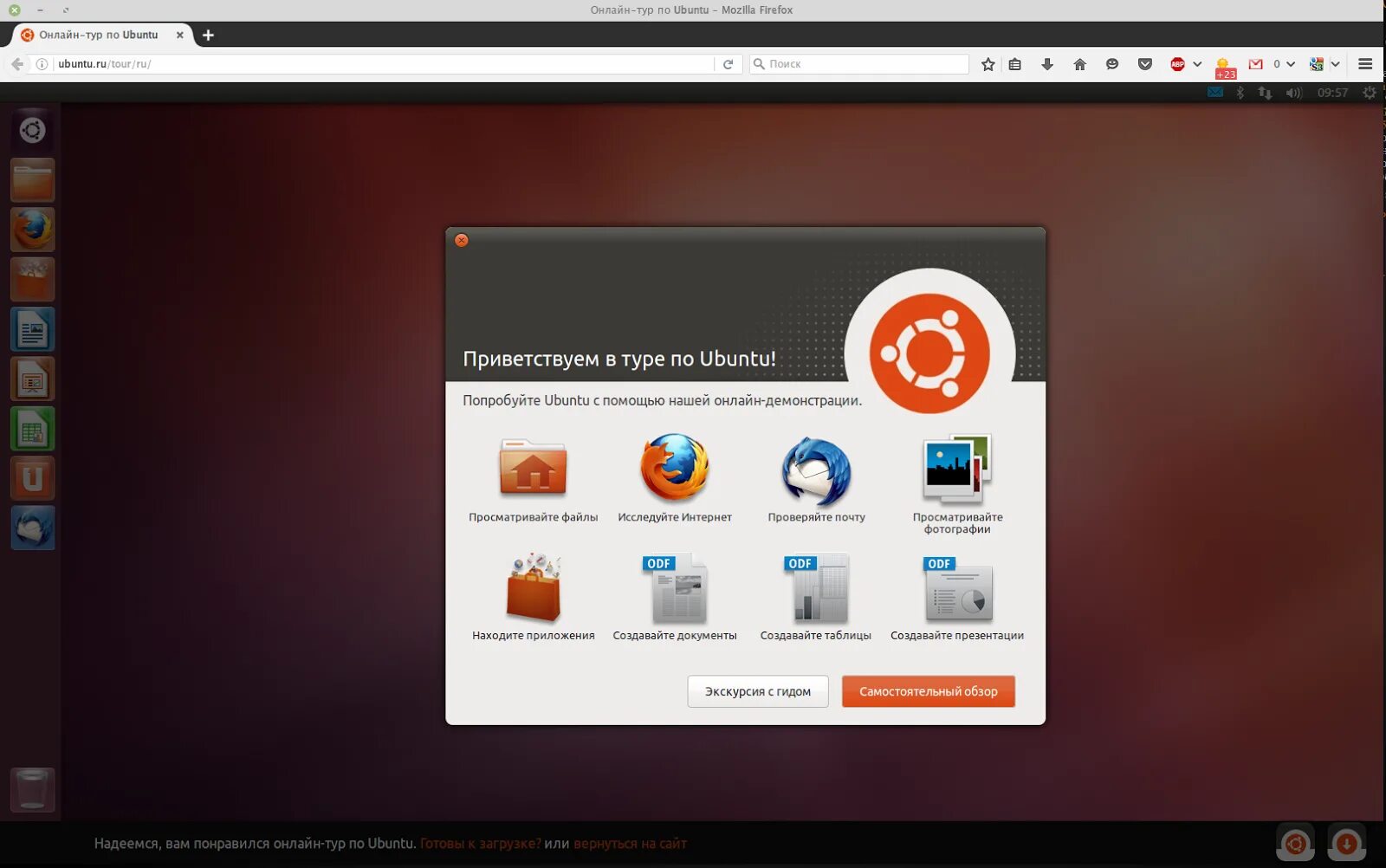Open a new browser tab

208,36
